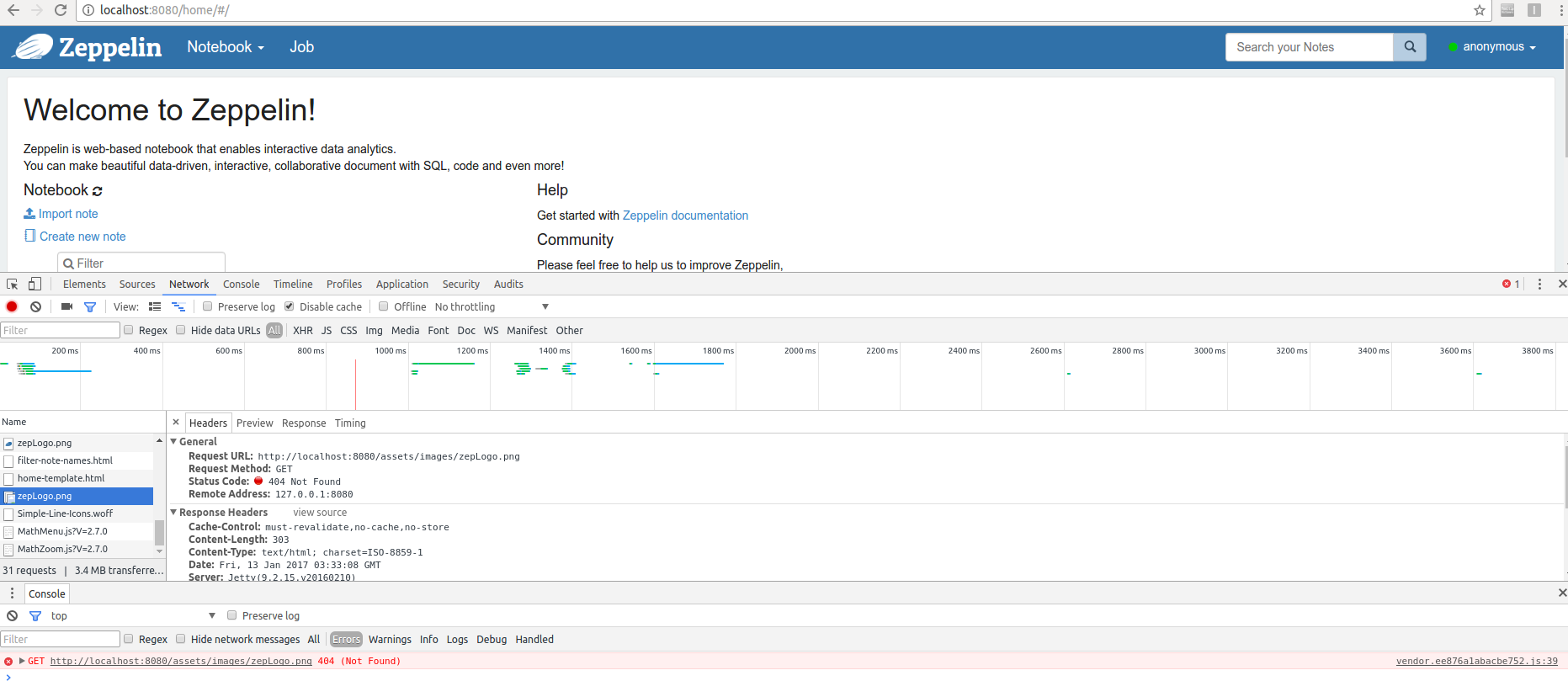Open the anonymous user dropdown
Image resolution: width=1568 pixels, height=681 pixels.
click(x=1492, y=47)
